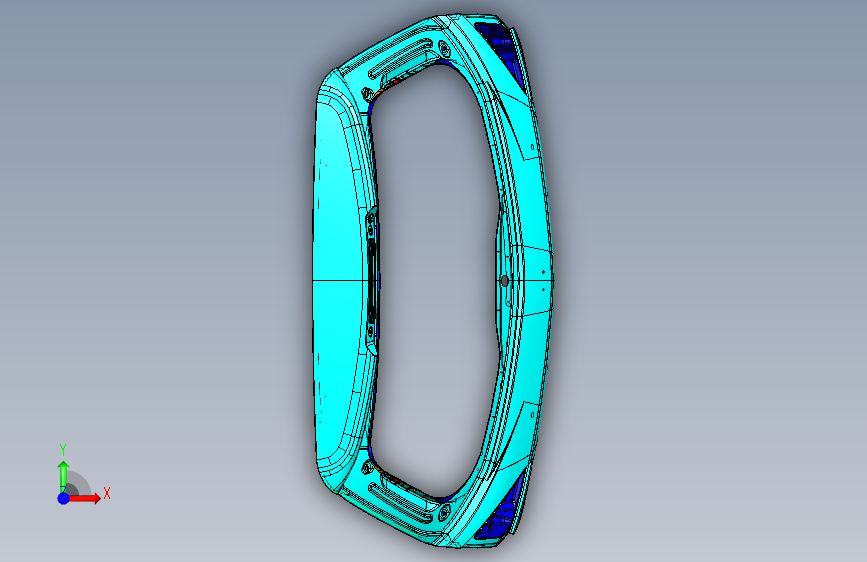Click the blue Z axis ball of triad
Screen dimensions: 867x562
click(x=63, y=498)
